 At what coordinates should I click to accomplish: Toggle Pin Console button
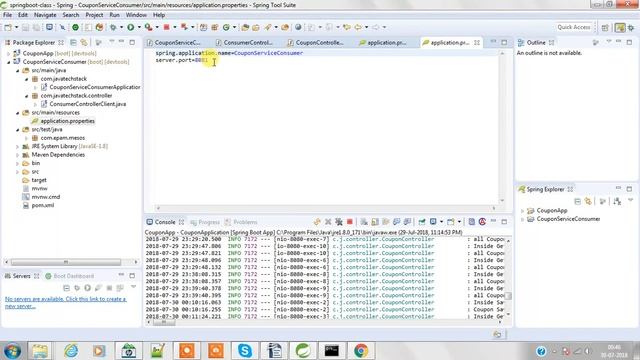(422, 222)
